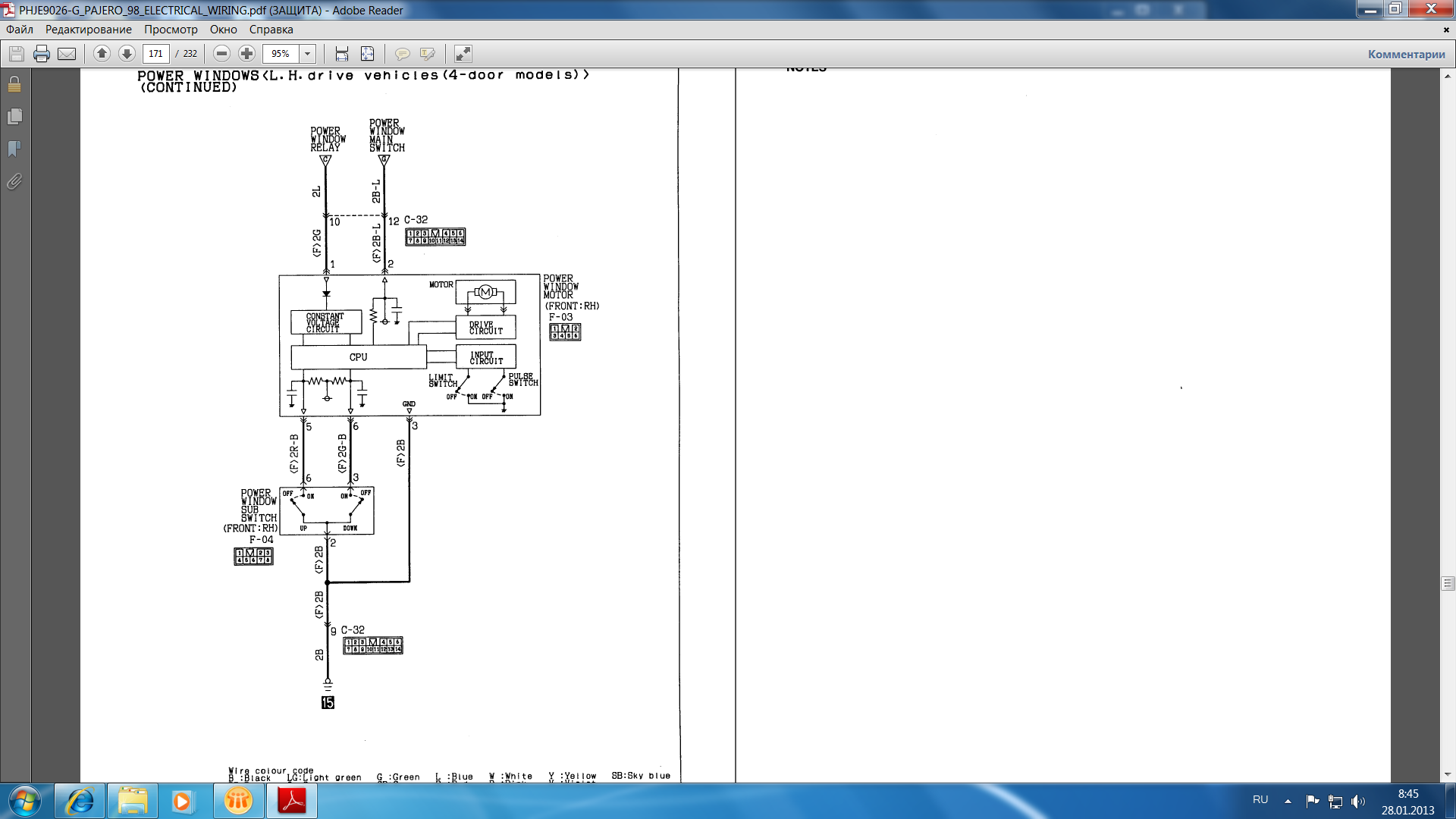Open Internet Explorer from the taskbar
The width and height of the screenshot is (1456, 819).
tap(80, 801)
